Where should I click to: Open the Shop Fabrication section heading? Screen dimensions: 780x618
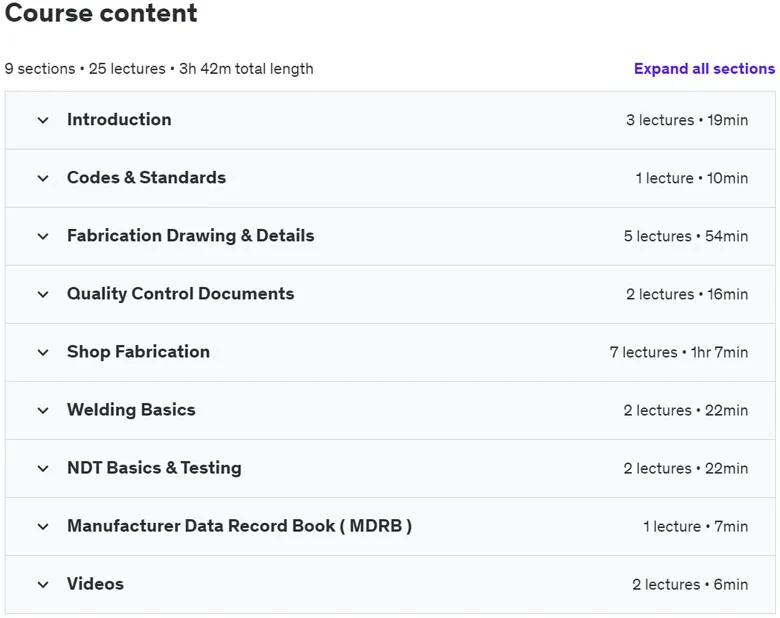pyautogui.click(x=138, y=352)
